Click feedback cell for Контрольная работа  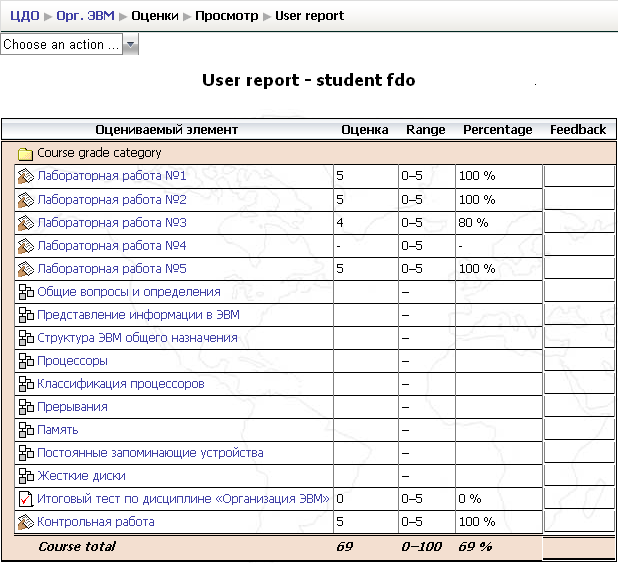tap(579, 522)
